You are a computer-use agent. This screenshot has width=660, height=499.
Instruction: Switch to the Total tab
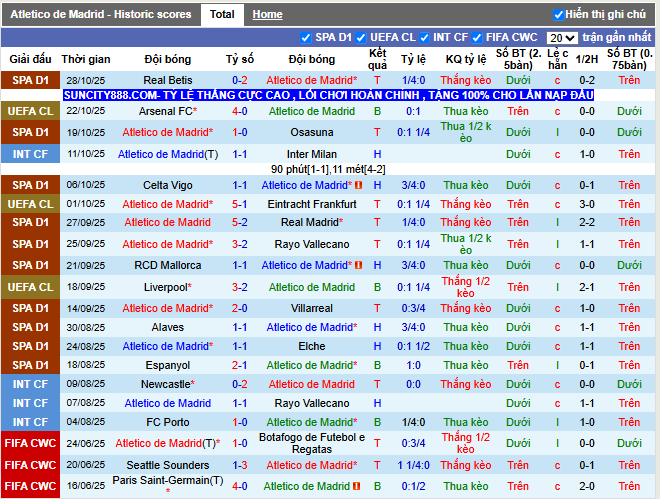(222, 15)
